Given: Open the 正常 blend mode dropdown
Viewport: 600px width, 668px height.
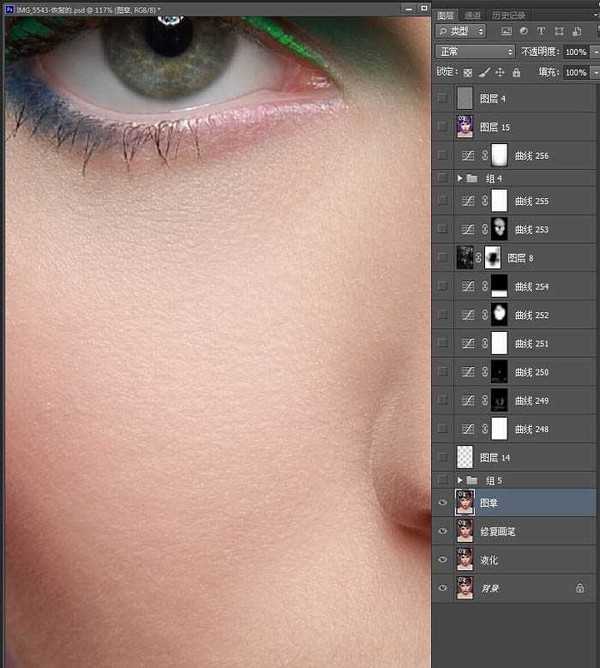Looking at the screenshot, I should (476, 51).
